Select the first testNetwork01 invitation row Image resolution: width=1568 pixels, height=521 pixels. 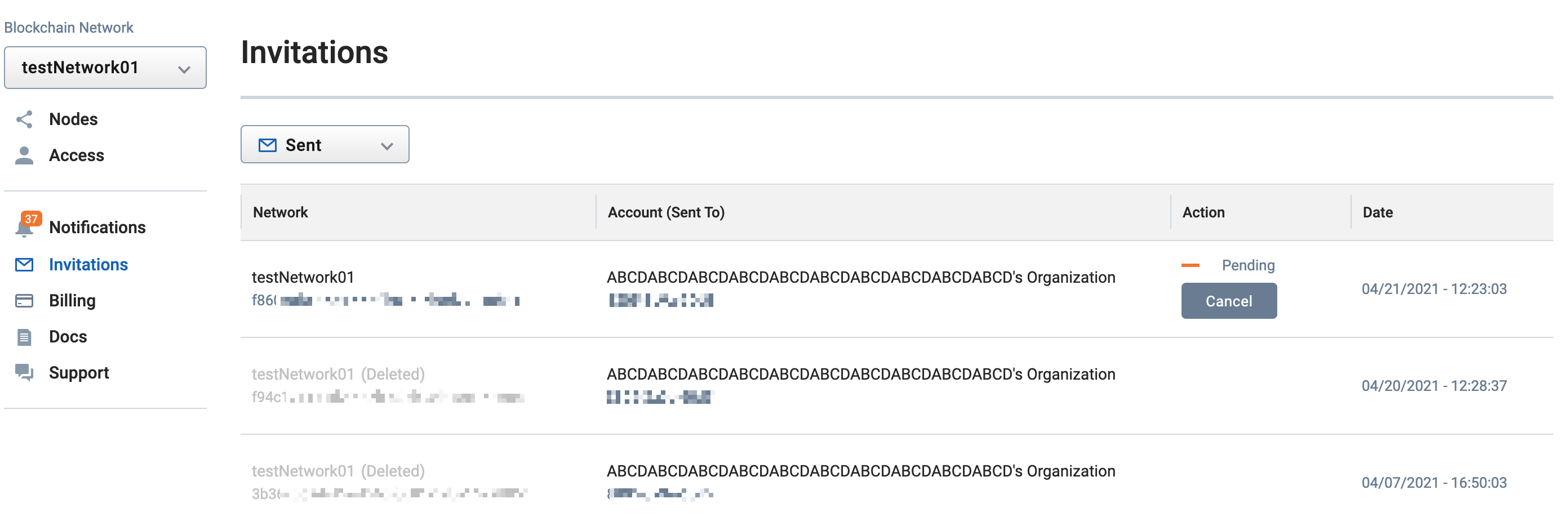tap(896, 289)
